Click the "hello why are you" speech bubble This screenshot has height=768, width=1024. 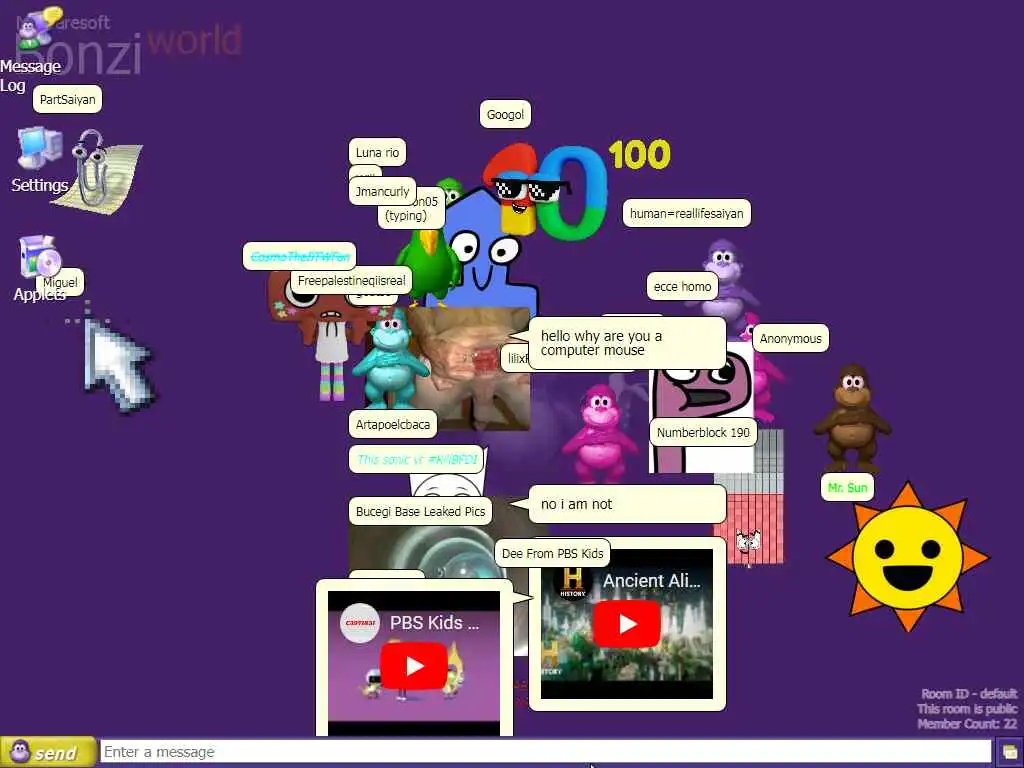coord(627,344)
